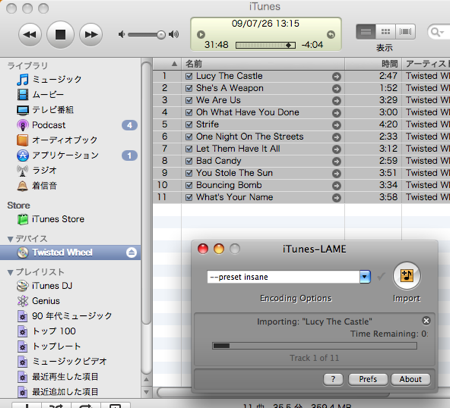Screen dimensions: 450x408
Task: Open 90 年代ミュージック smart playlist
Action: [72, 316]
